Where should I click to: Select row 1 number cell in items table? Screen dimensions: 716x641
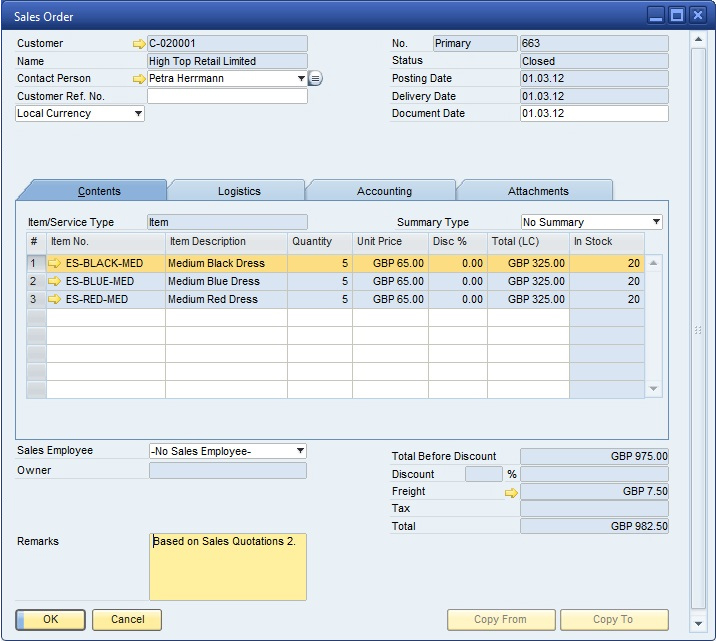pos(35,264)
